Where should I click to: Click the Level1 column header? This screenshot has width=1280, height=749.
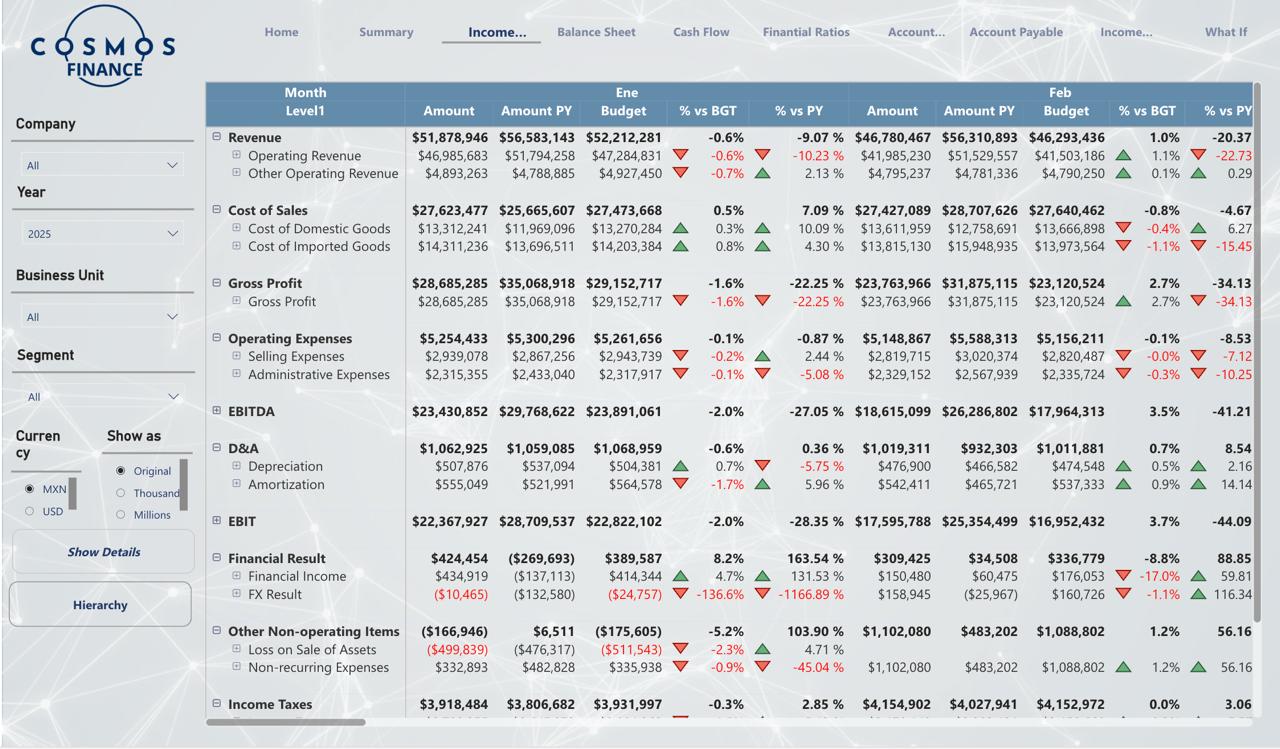[x=305, y=111]
